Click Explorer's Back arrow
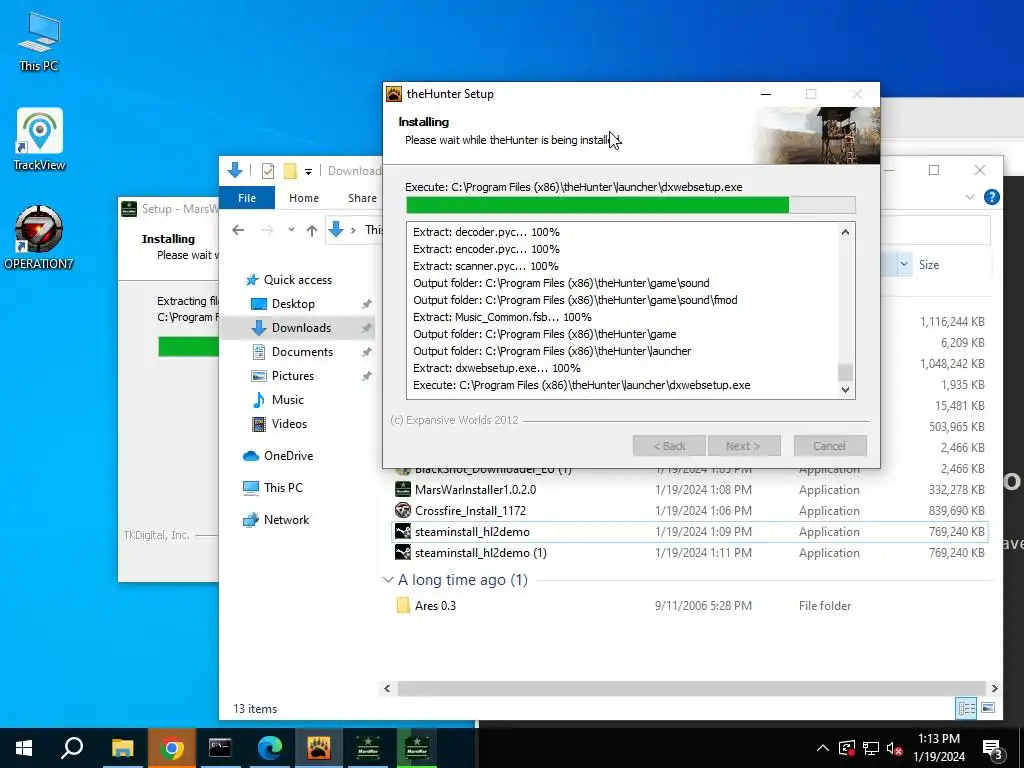 point(238,230)
